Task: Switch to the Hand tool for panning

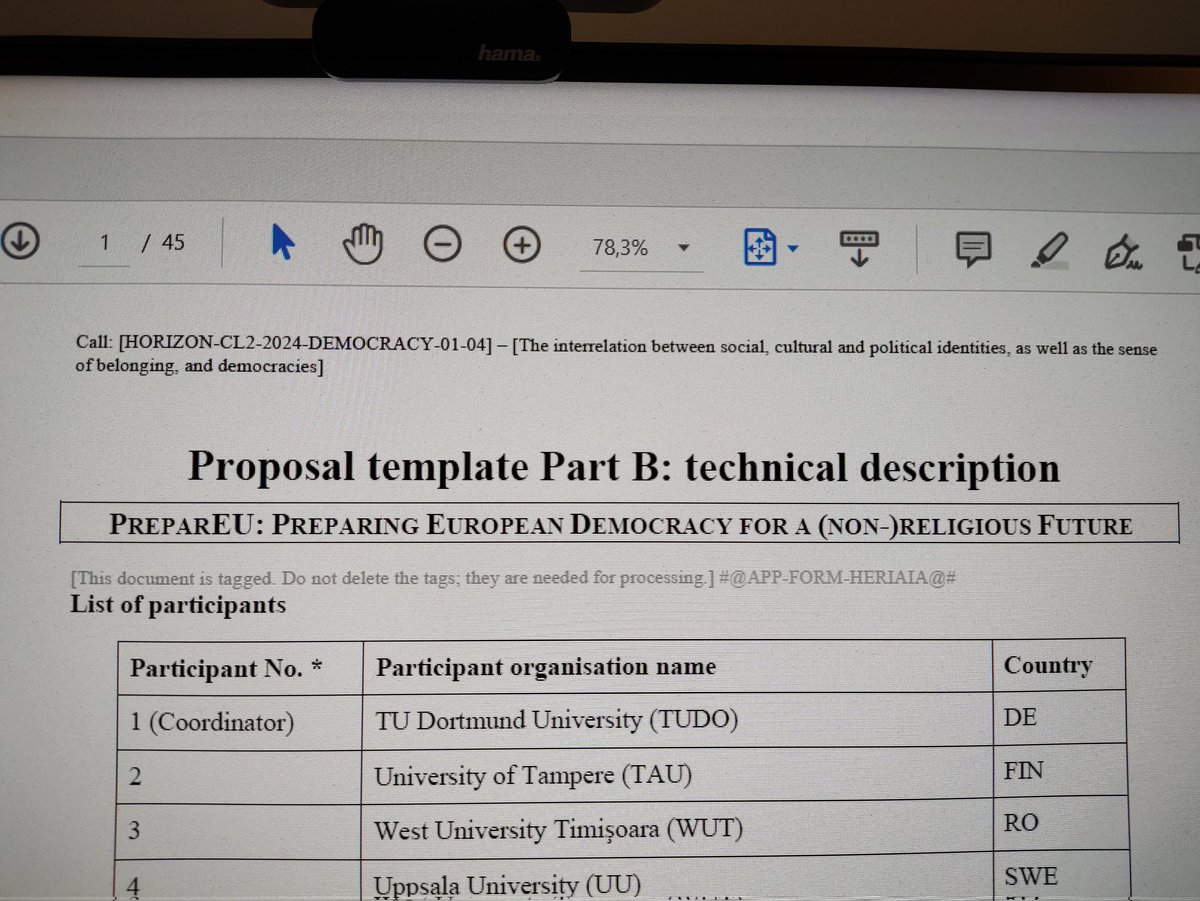Action: click(362, 243)
